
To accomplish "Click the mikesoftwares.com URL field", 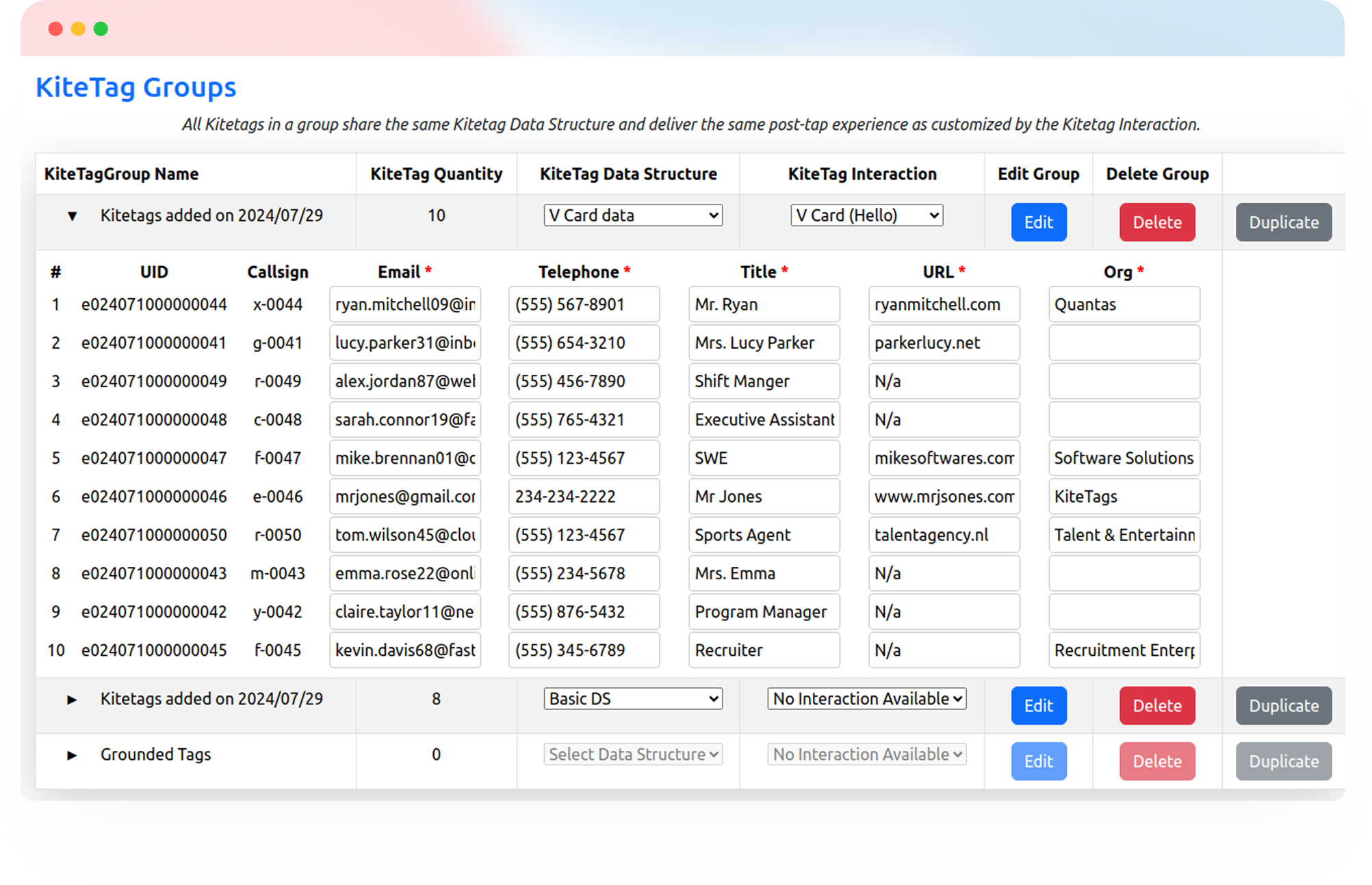I will 944,458.
